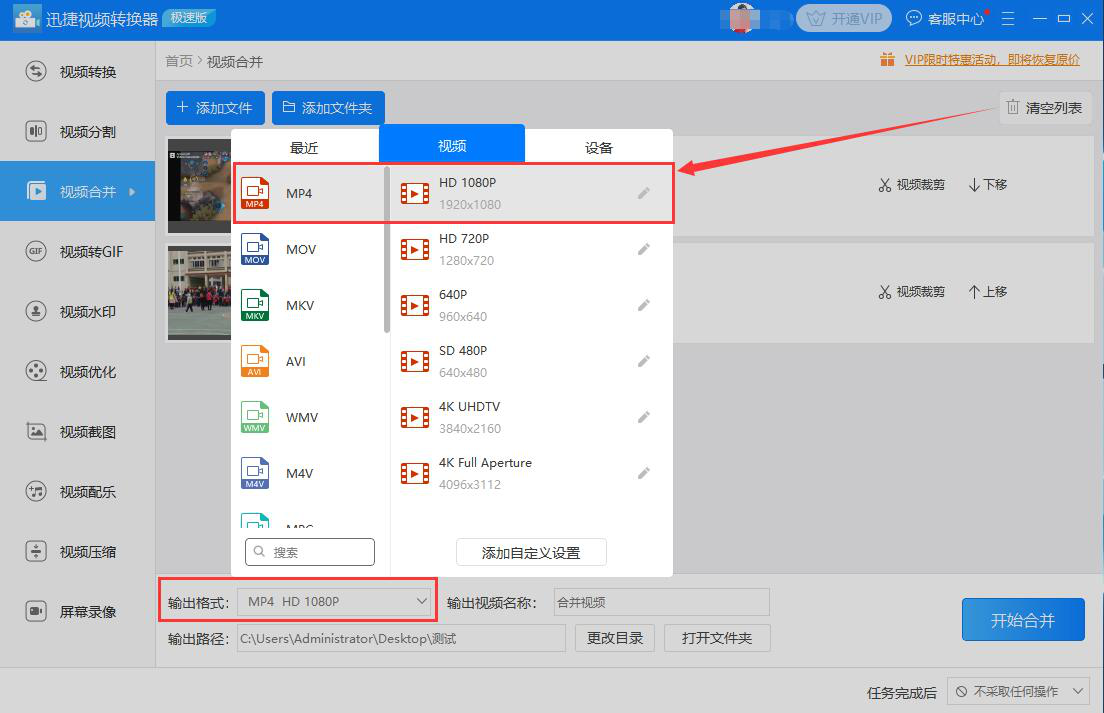Screen dimensions: 1104x713
Task: Start merging with 开始合并 button
Action: 1023,619
